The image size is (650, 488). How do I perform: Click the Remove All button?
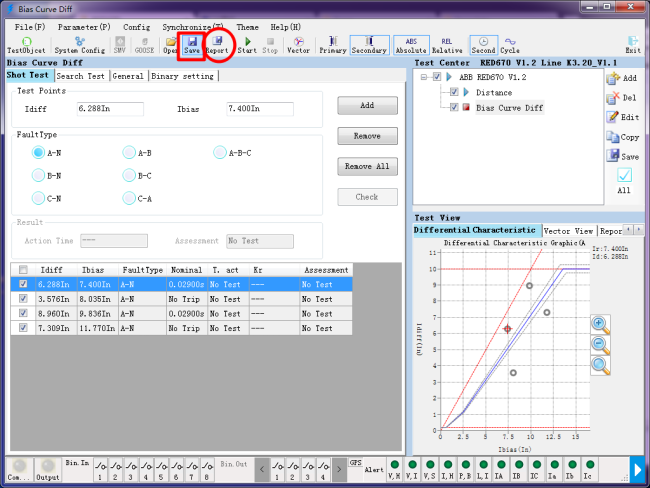[x=367, y=166]
